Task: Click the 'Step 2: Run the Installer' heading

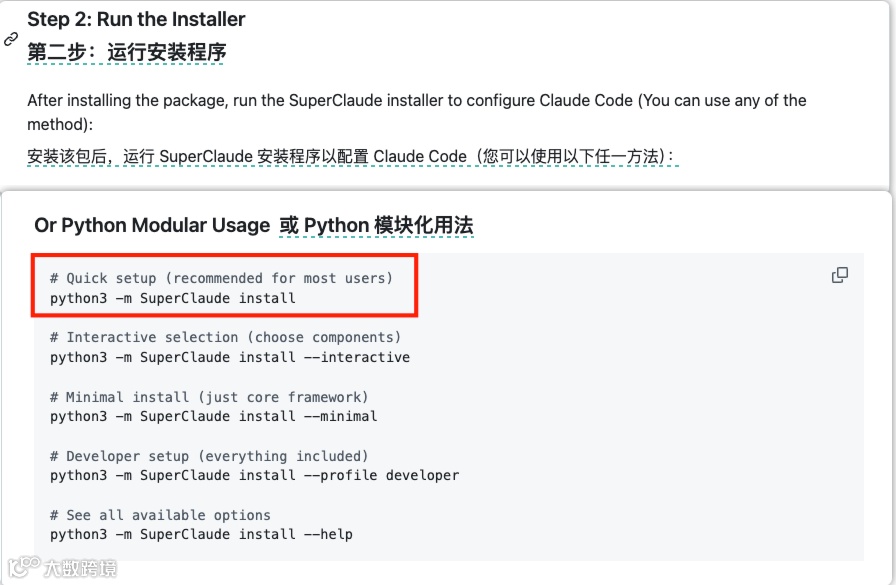Action: (136, 19)
